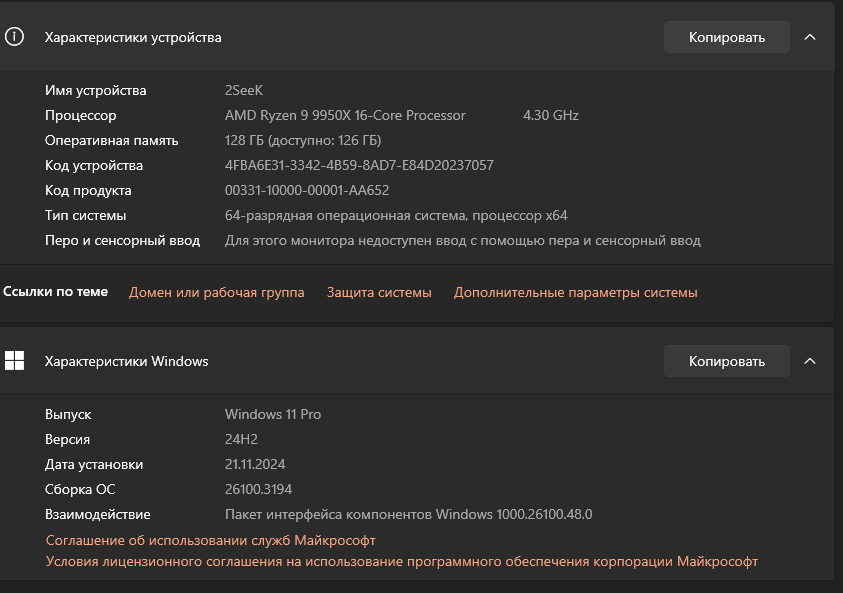
Task: Click the product code 00331-10000-00001-AA652
Action: point(307,190)
